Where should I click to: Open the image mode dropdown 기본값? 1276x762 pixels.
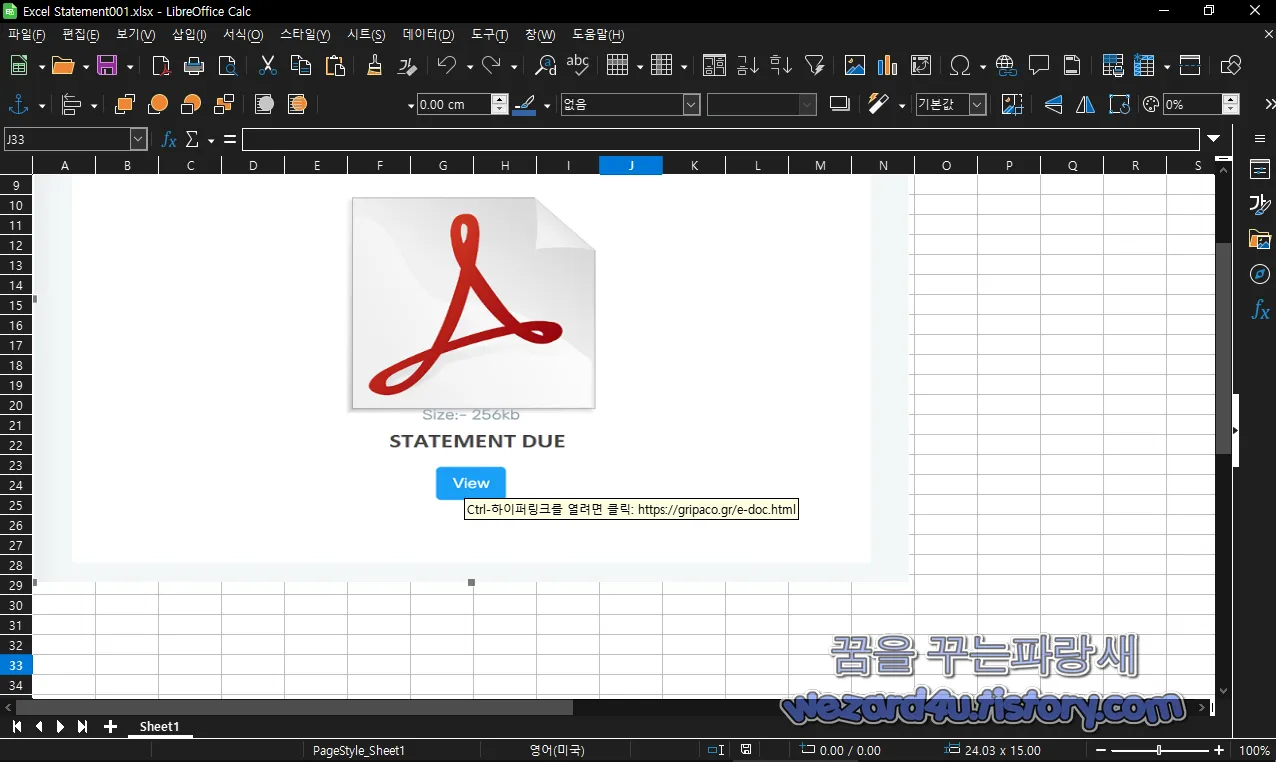tap(978, 105)
